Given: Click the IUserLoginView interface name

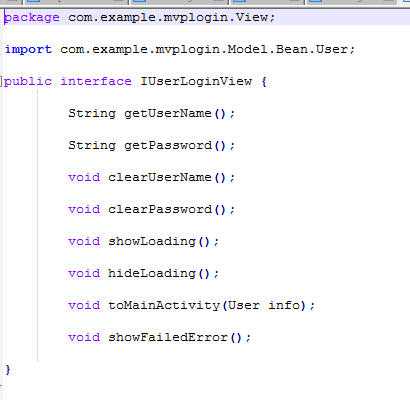Looking at the screenshot, I should tap(196, 81).
